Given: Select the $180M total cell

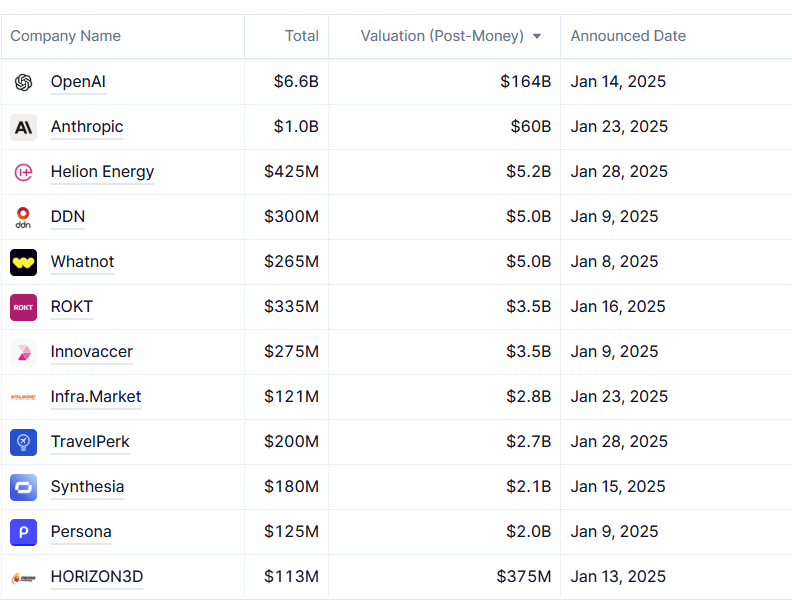Looking at the screenshot, I should (x=286, y=486).
